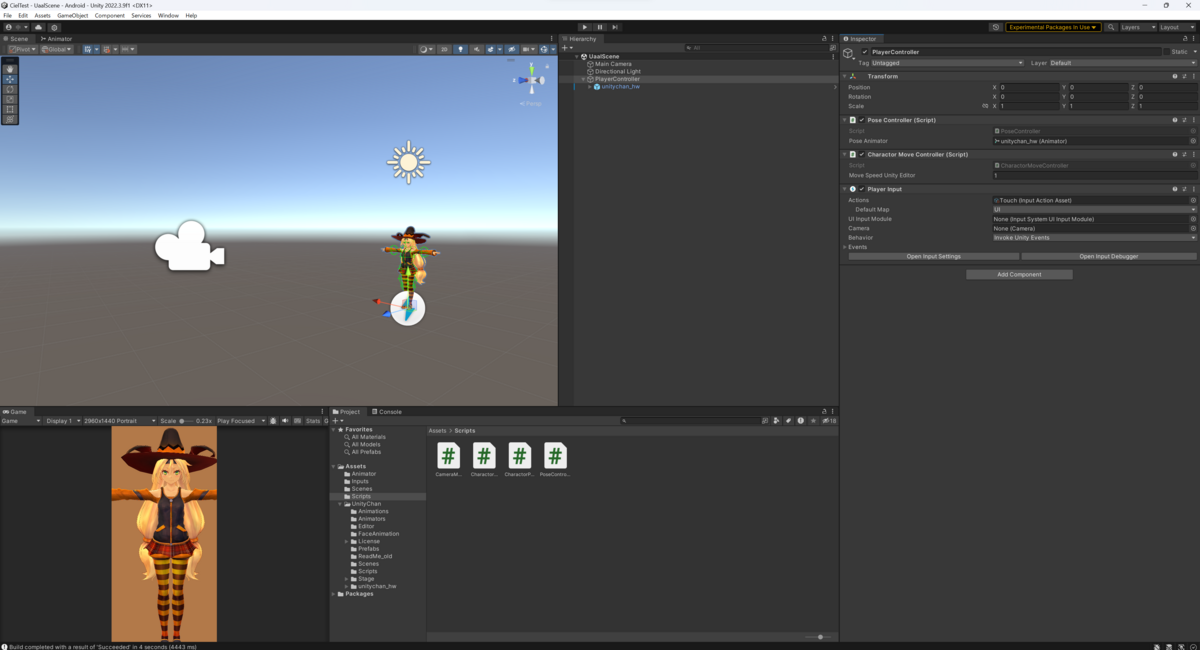
Task: Select the Move tool in Scene toolbar
Action: [10, 79]
